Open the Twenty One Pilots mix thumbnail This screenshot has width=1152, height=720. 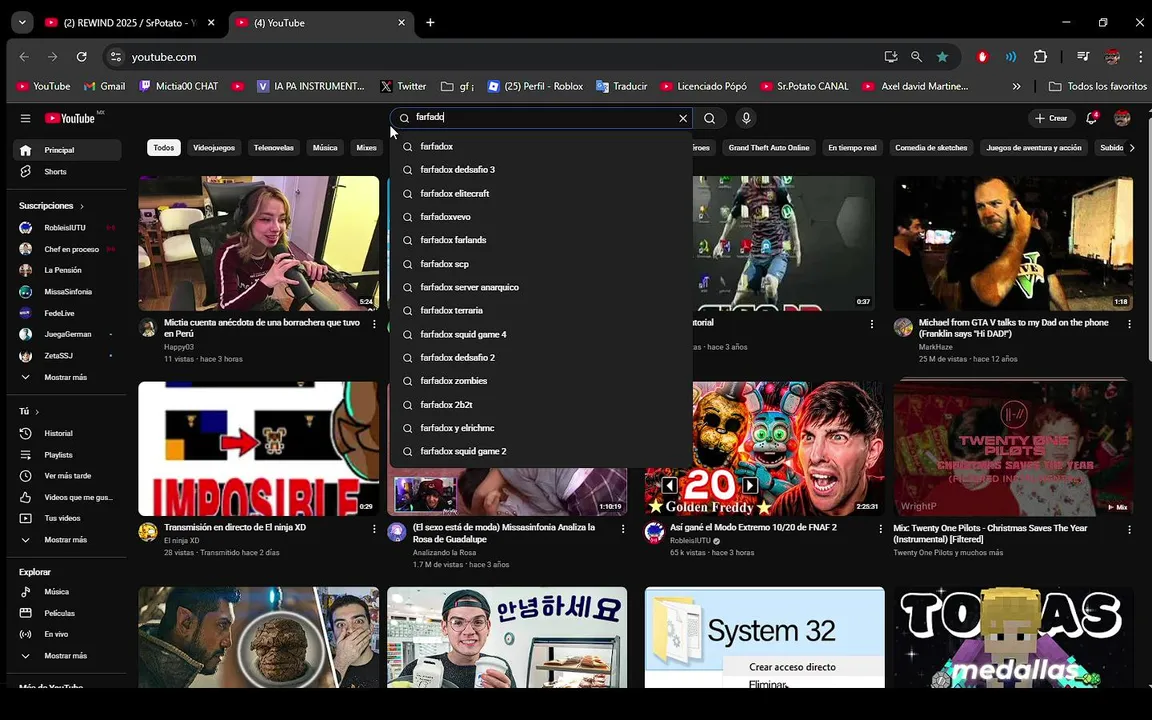pyautogui.click(x=1013, y=448)
